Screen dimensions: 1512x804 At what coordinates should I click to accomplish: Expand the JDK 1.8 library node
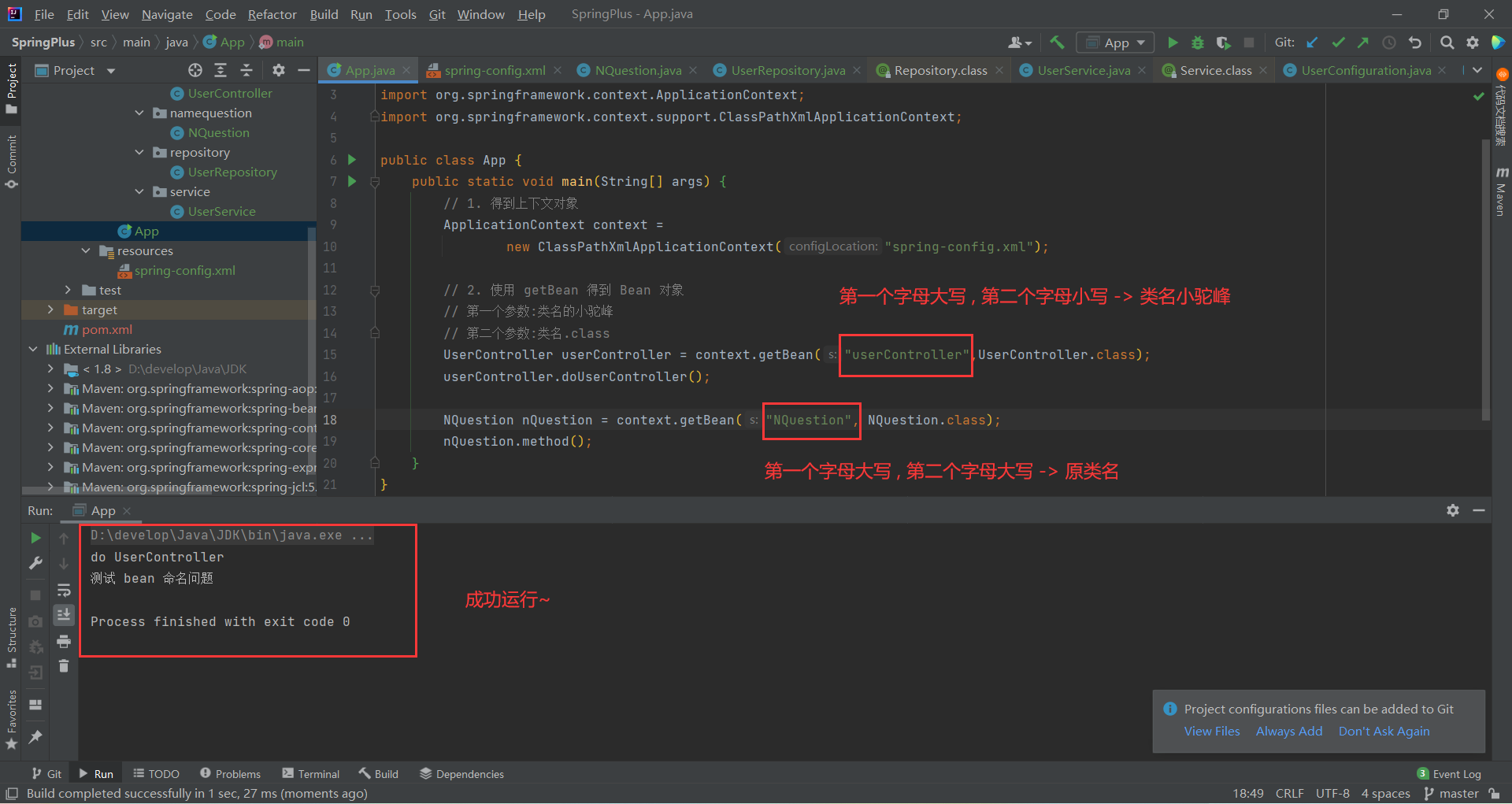click(50, 369)
